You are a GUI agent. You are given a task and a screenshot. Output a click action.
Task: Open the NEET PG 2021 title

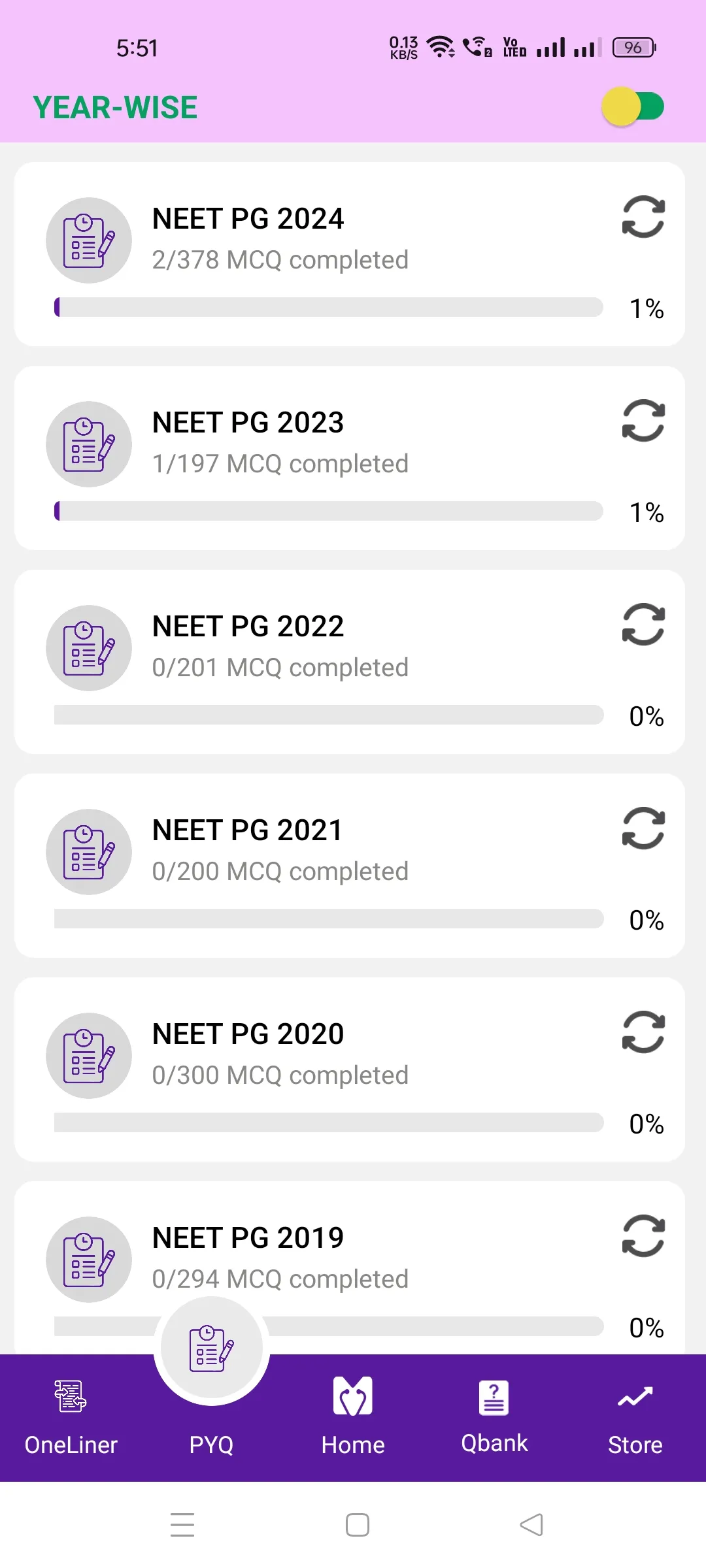248,830
